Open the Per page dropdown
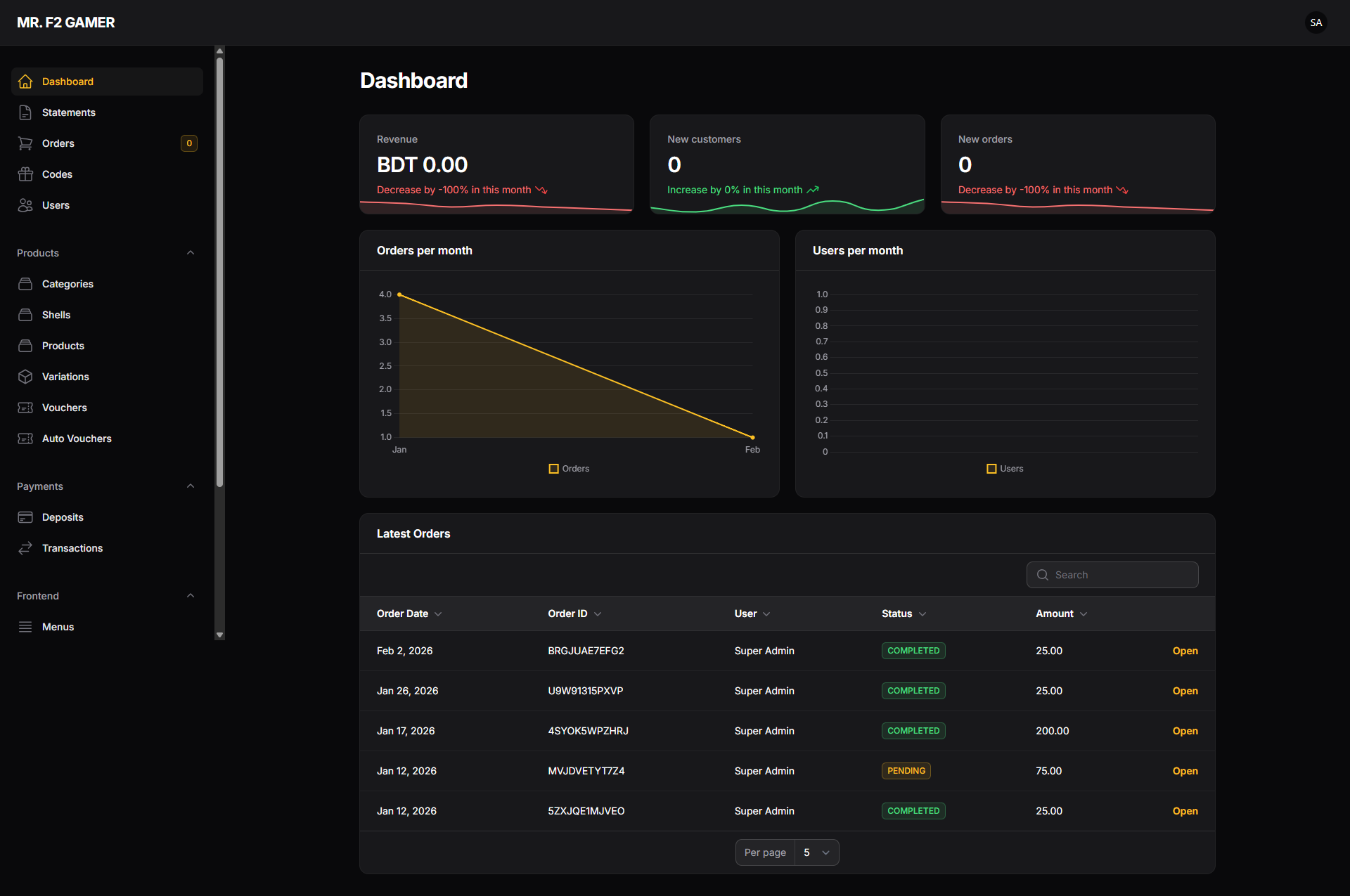 tap(816, 852)
